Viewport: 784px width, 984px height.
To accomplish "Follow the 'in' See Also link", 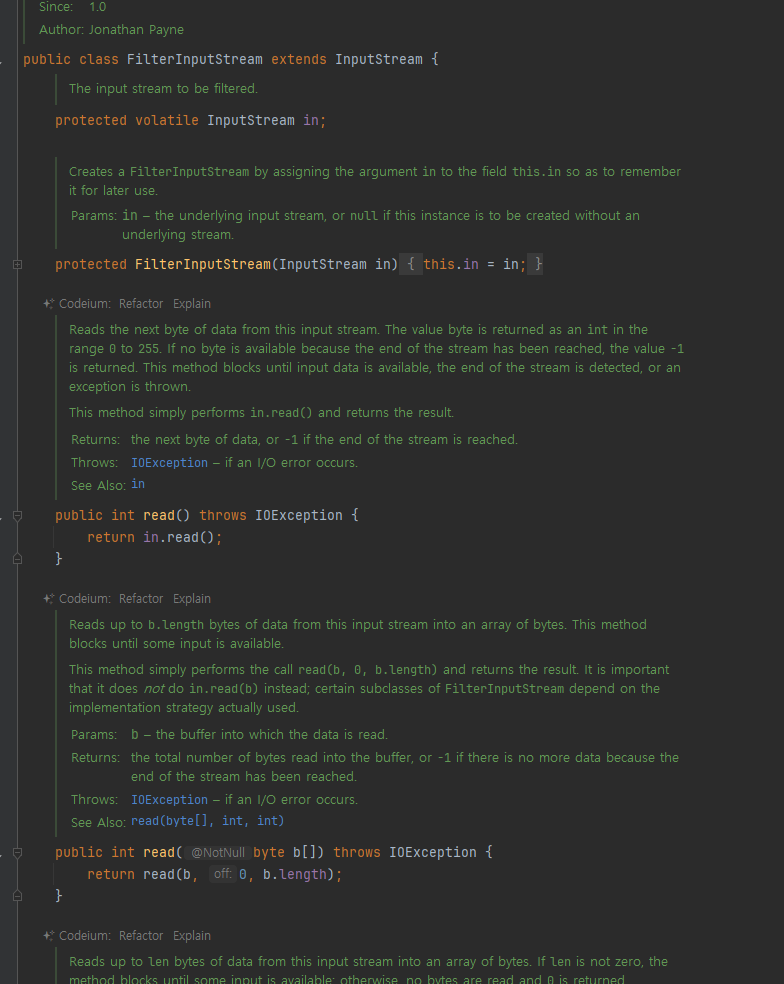I will [x=138, y=484].
